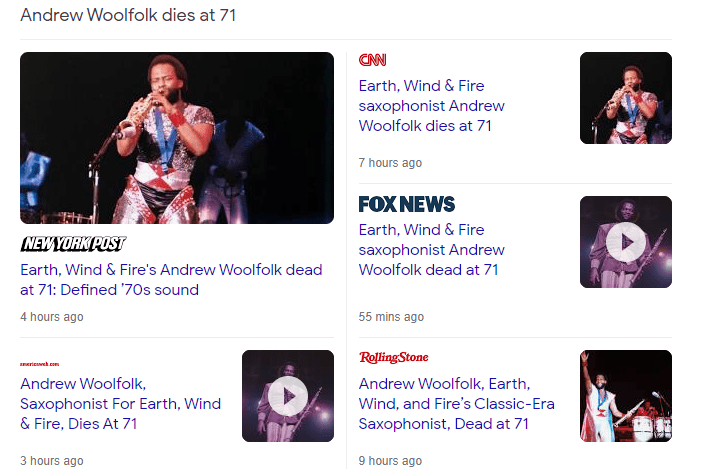The width and height of the screenshot is (701, 476).
Task: Play the americanweb.com story video thumbnail
Action: 288,396
